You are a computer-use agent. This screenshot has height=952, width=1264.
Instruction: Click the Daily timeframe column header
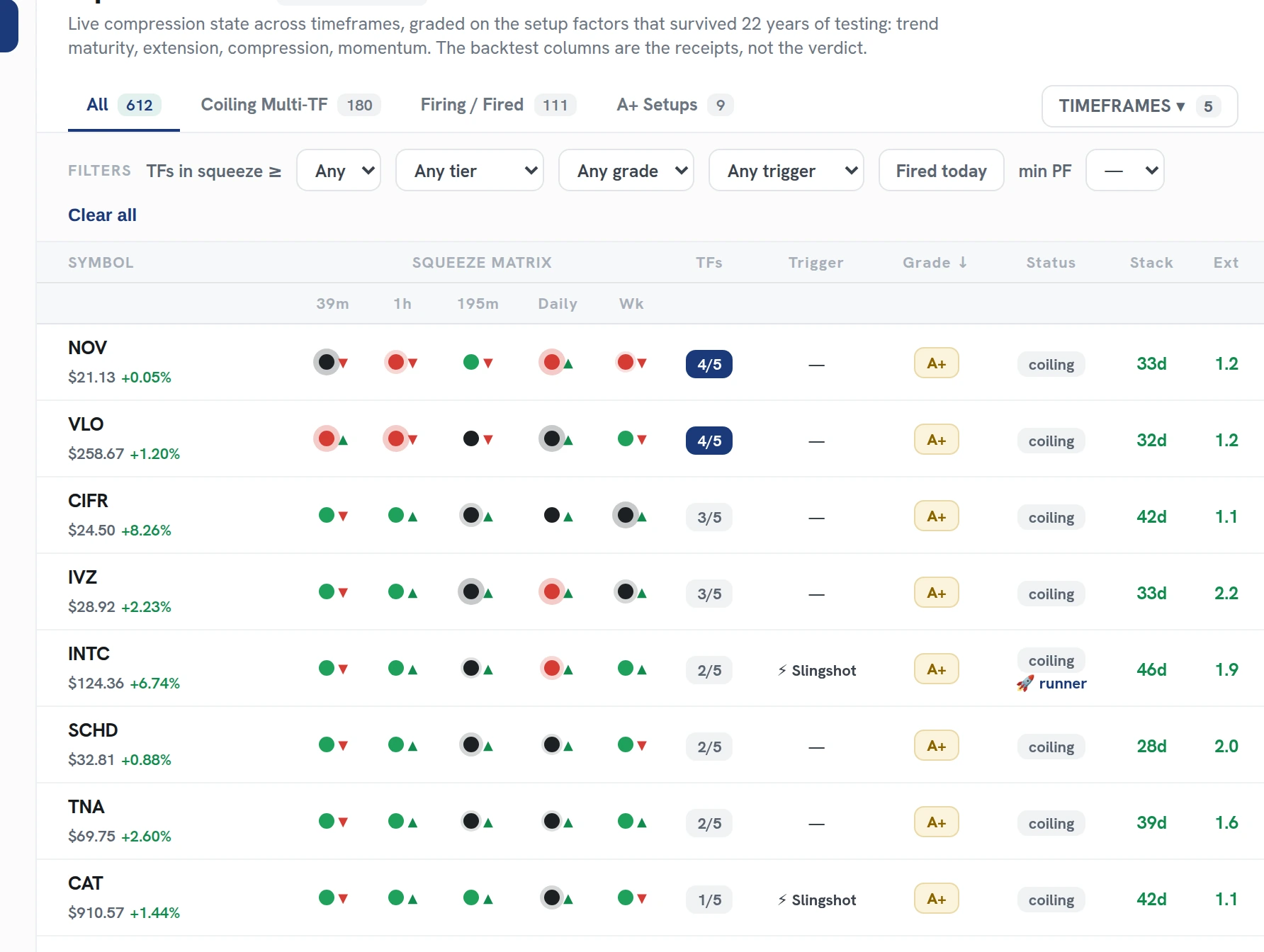[558, 304]
